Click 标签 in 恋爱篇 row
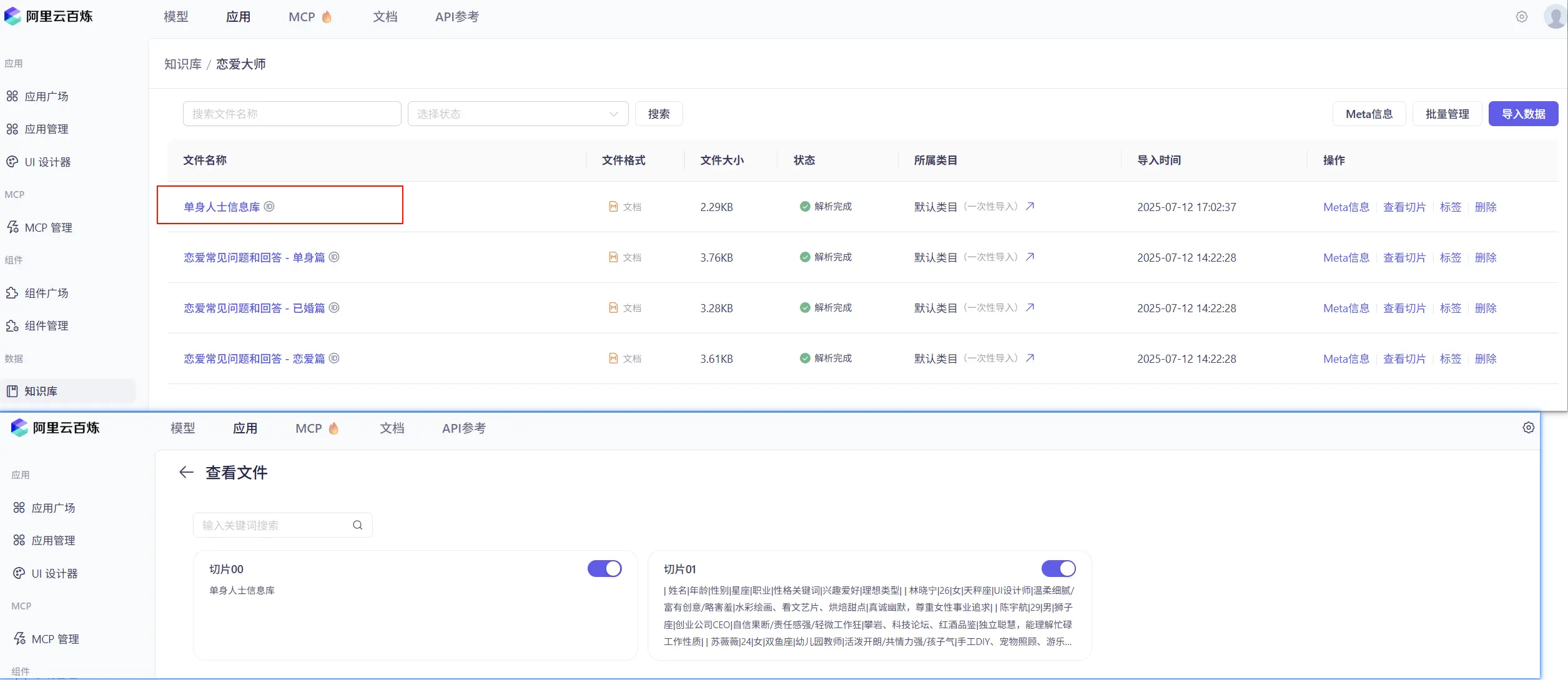1568x680 pixels. coord(1451,358)
